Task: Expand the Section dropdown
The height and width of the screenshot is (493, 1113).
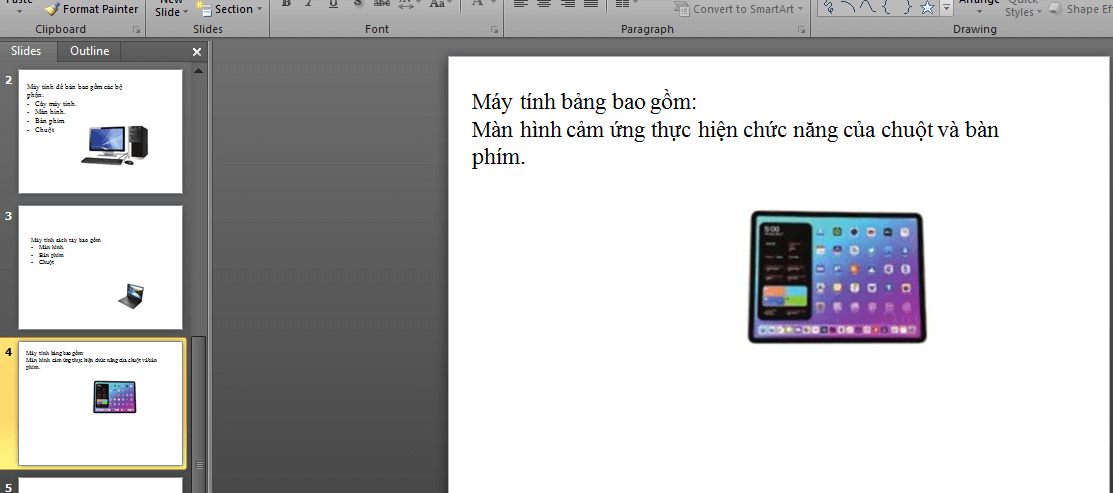Action: tap(233, 9)
